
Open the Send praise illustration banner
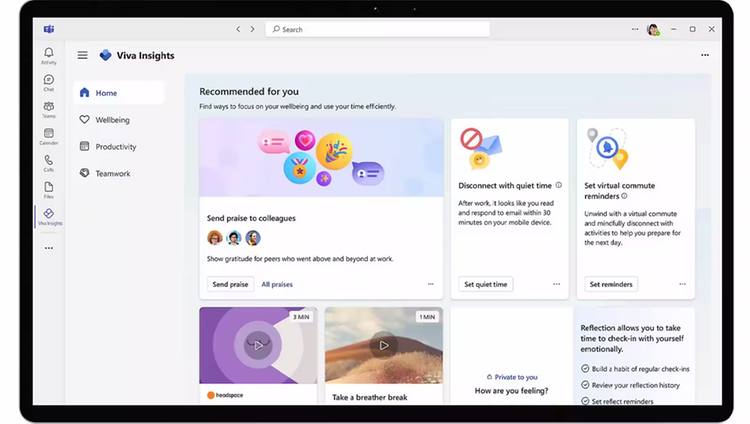pyautogui.click(x=321, y=158)
